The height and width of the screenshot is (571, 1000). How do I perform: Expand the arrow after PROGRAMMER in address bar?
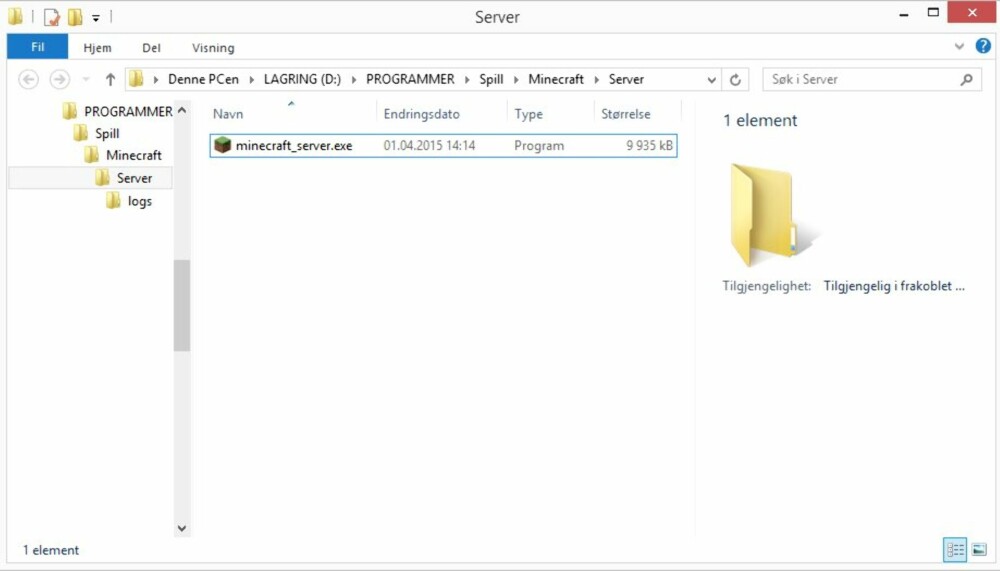click(467, 80)
